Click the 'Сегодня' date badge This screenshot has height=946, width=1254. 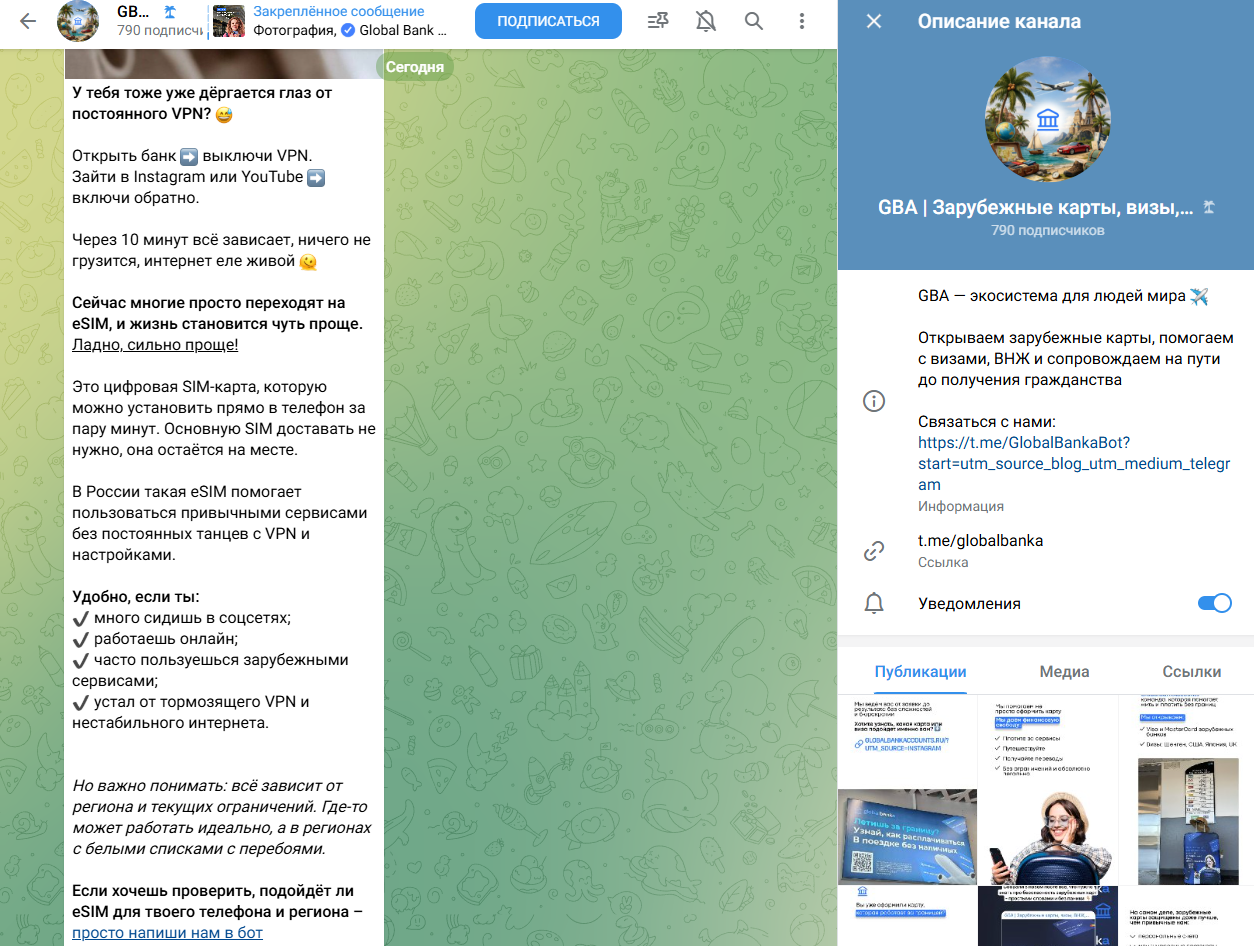[415, 67]
